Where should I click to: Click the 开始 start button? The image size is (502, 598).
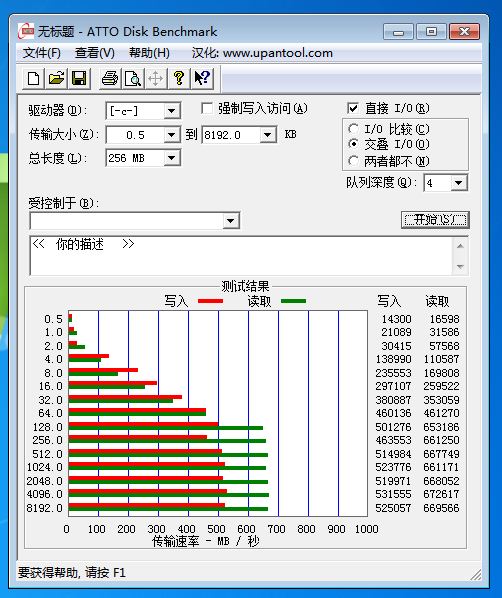(x=435, y=220)
